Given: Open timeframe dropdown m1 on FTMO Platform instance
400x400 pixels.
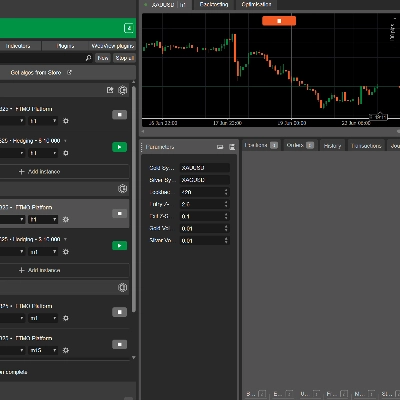Looking at the screenshot, I should [43, 318].
